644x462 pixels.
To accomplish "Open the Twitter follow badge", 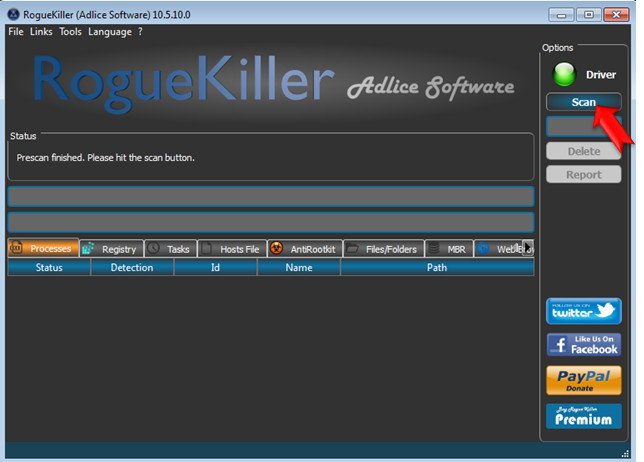I will tap(583, 311).
